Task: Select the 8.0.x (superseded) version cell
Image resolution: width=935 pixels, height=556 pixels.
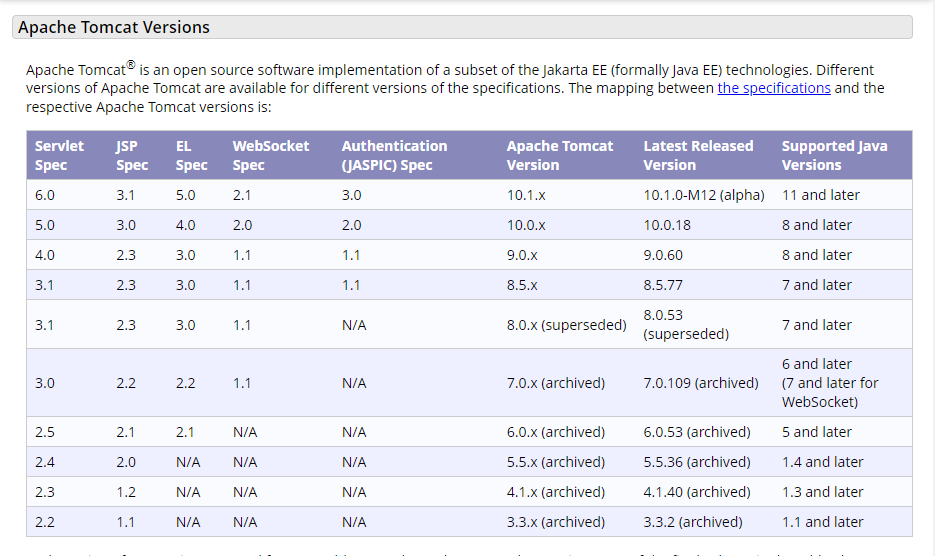Action: [x=566, y=325]
